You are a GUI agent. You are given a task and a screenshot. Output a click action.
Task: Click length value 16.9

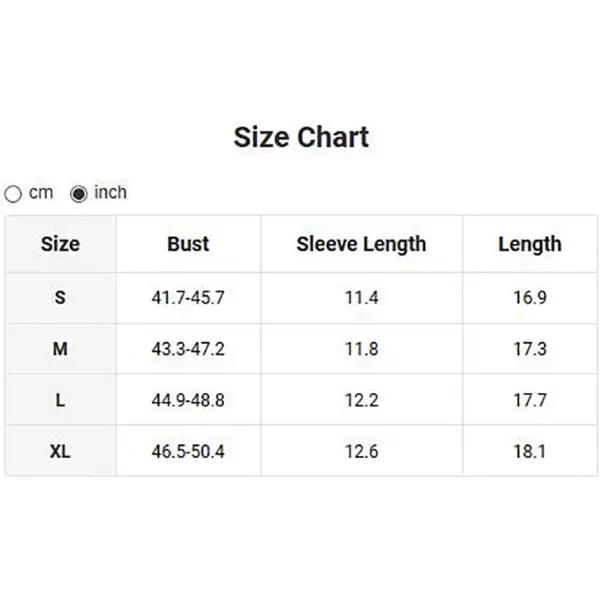coord(529,298)
